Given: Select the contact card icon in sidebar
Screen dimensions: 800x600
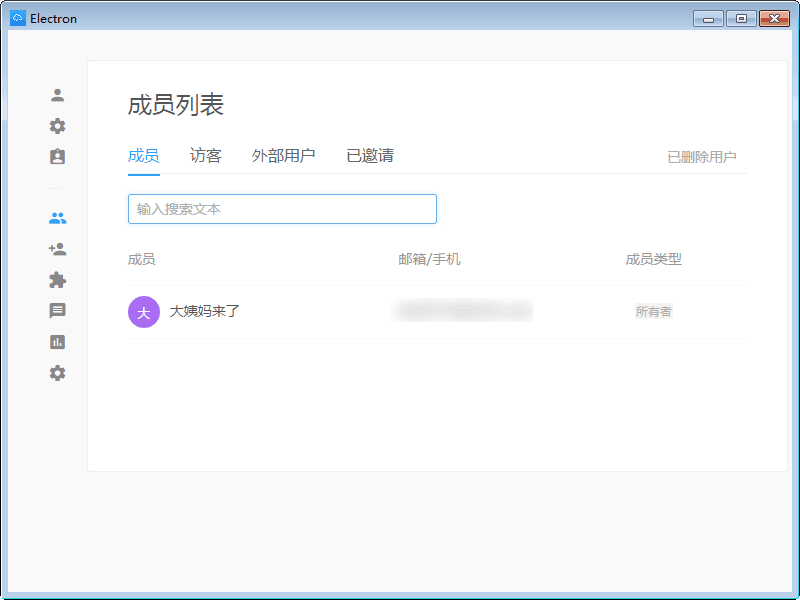Looking at the screenshot, I should click(57, 157).
